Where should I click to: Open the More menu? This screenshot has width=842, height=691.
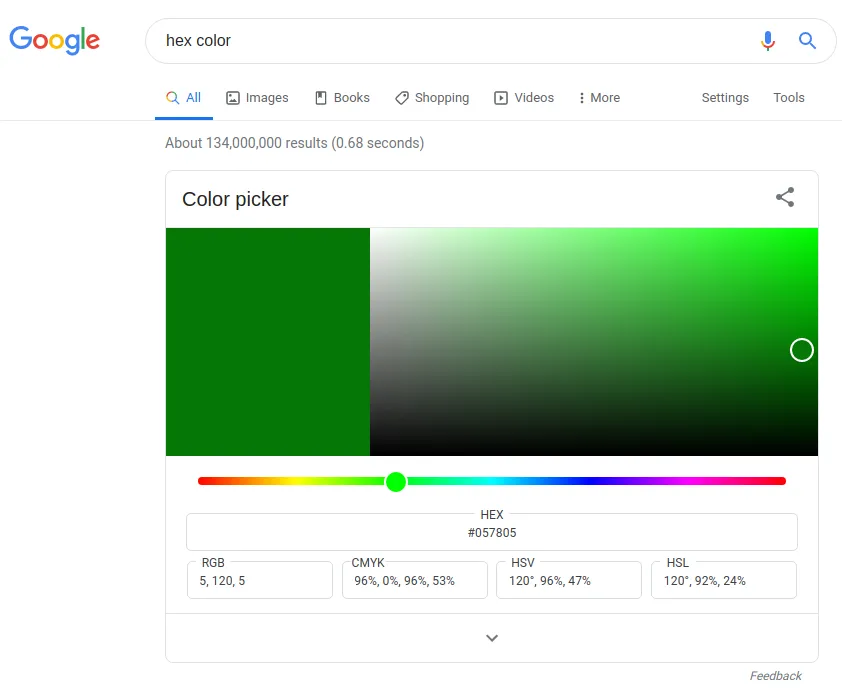[599, 98]
